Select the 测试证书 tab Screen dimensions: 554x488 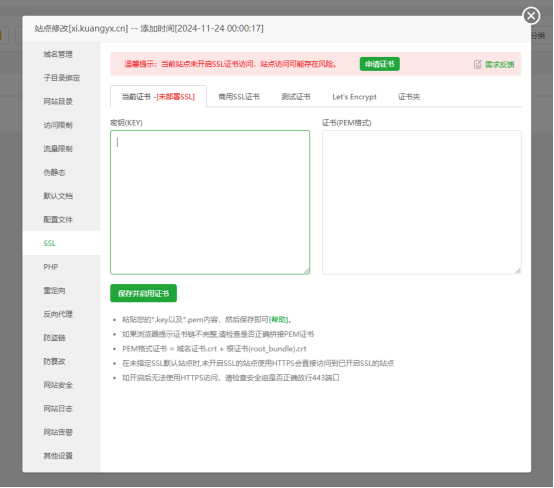pos(296,96)
